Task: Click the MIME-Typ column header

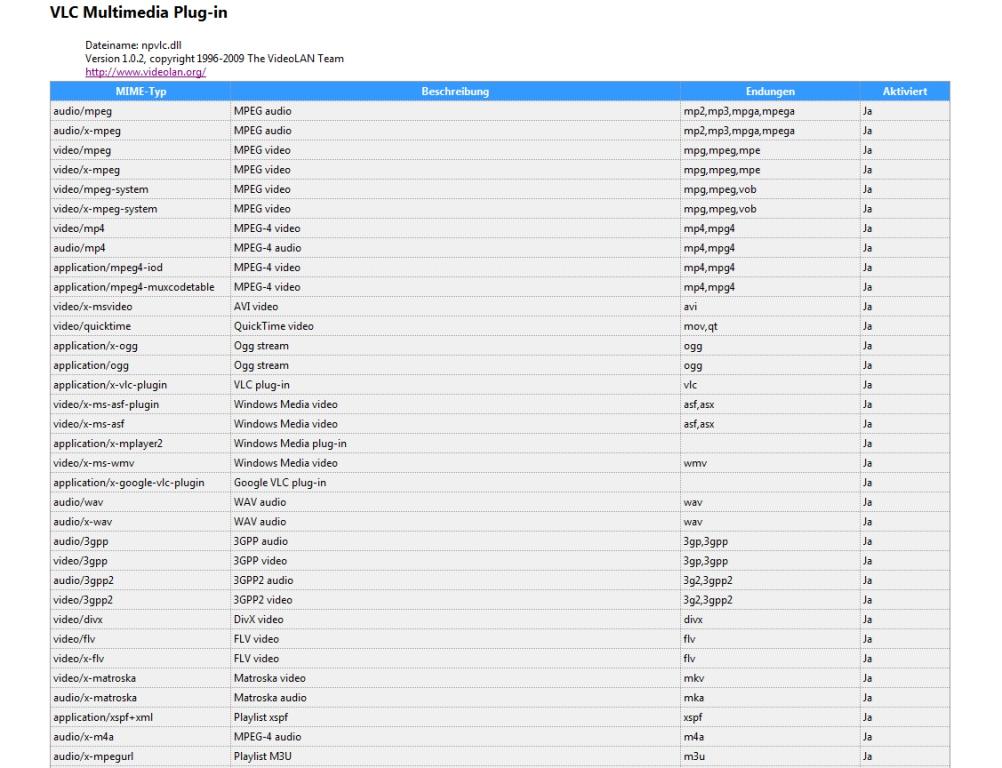Action: click(141, 91)
